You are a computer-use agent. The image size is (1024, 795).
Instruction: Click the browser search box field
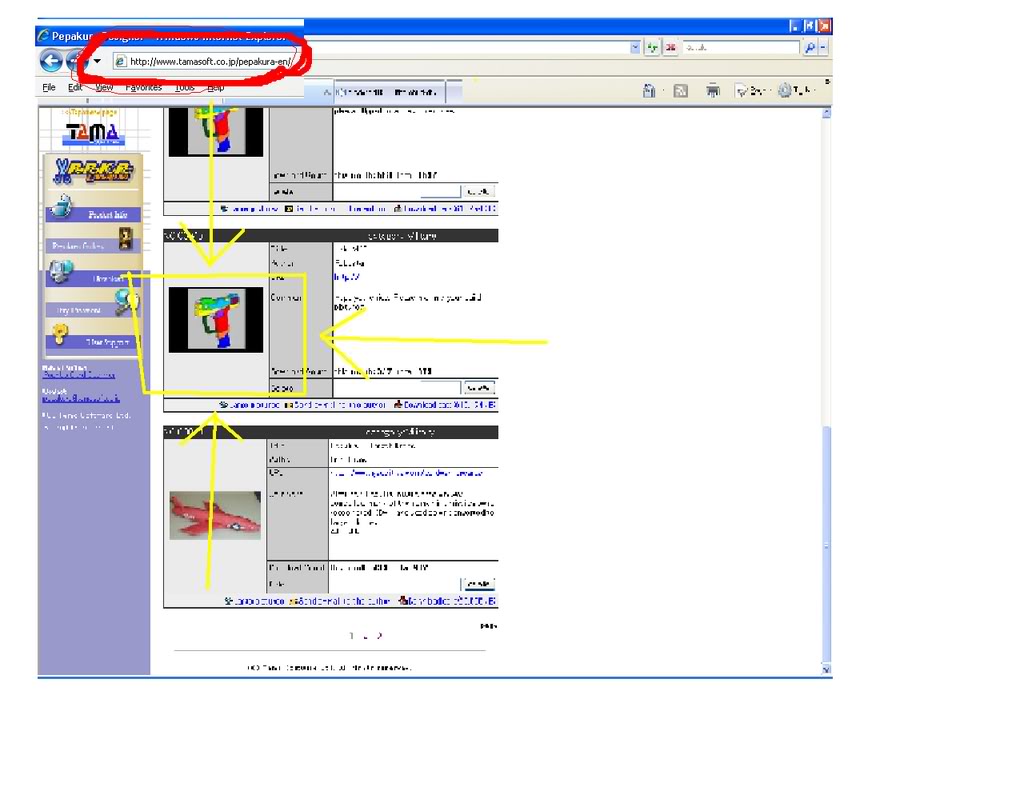coord(740,47)
